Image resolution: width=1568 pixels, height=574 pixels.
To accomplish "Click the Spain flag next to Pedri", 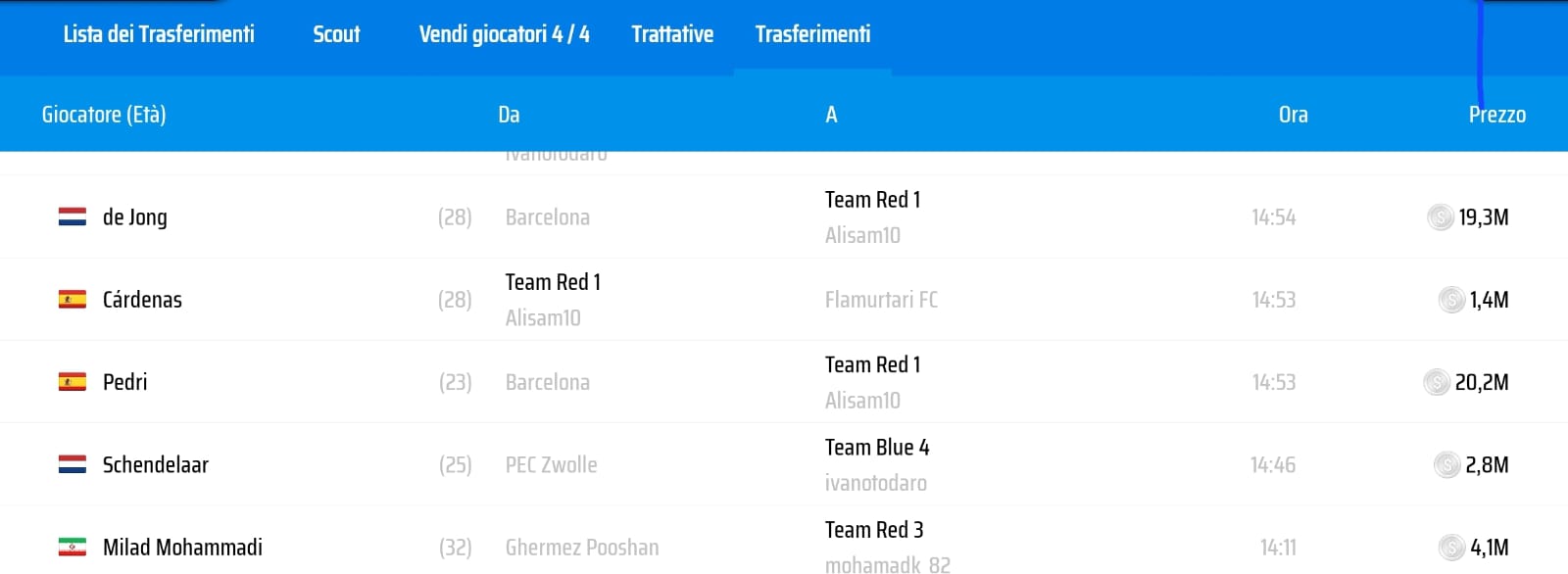I will 73,382.
